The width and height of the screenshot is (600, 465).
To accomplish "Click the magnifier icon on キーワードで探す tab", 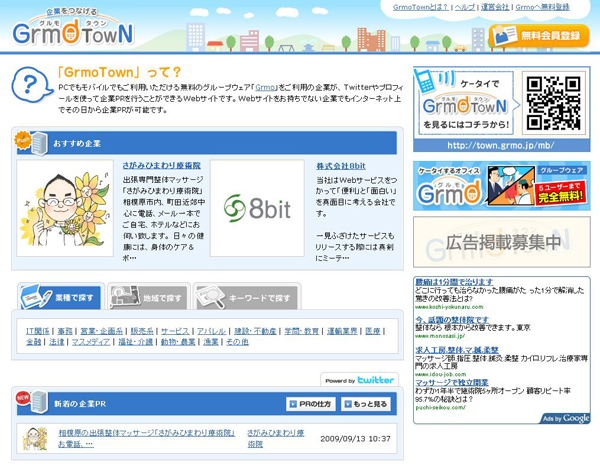I will coord(211,297).
